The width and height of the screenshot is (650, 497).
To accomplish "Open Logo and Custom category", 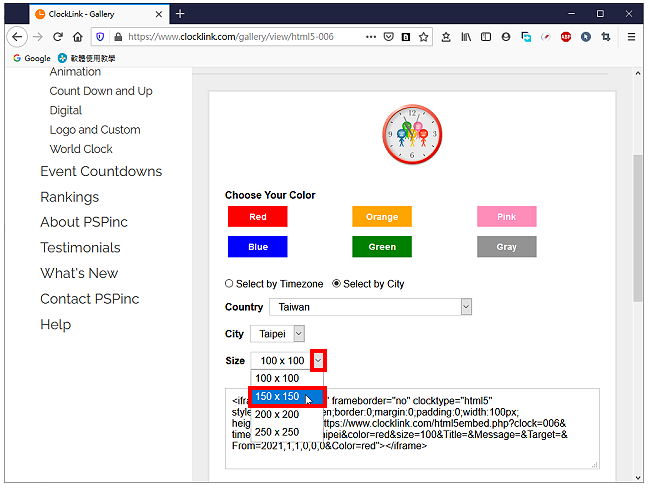I will (95, 130).
